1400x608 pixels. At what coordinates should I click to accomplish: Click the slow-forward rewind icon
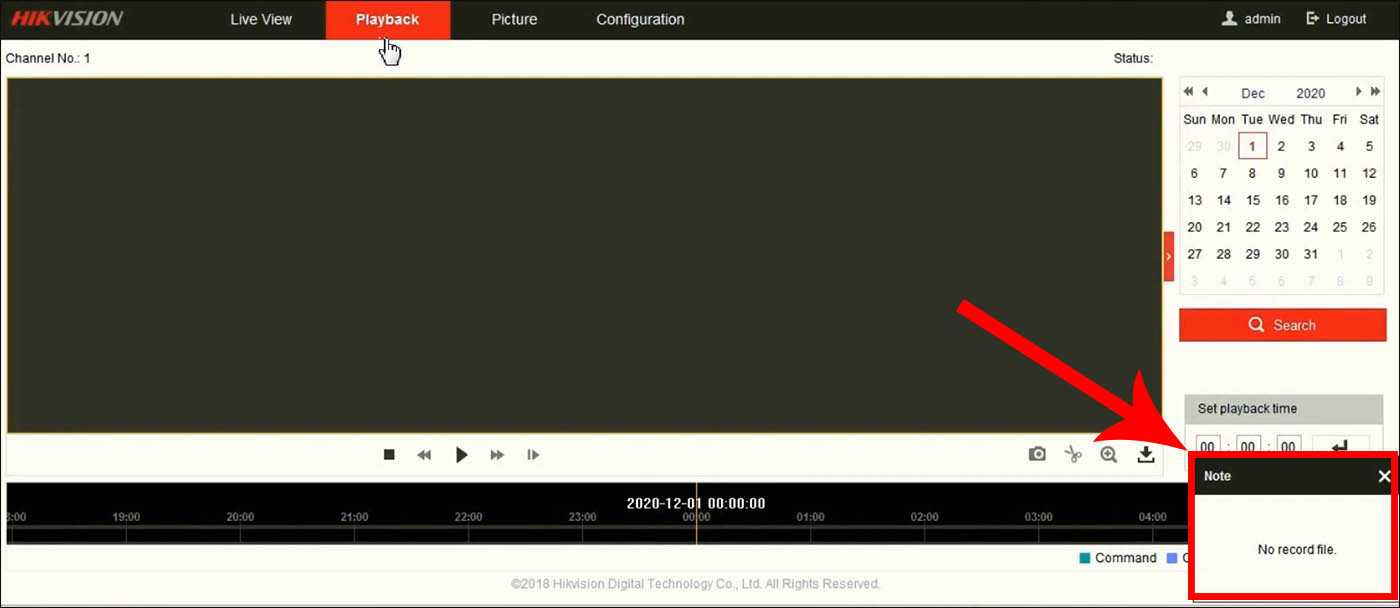tap(424, 455)
